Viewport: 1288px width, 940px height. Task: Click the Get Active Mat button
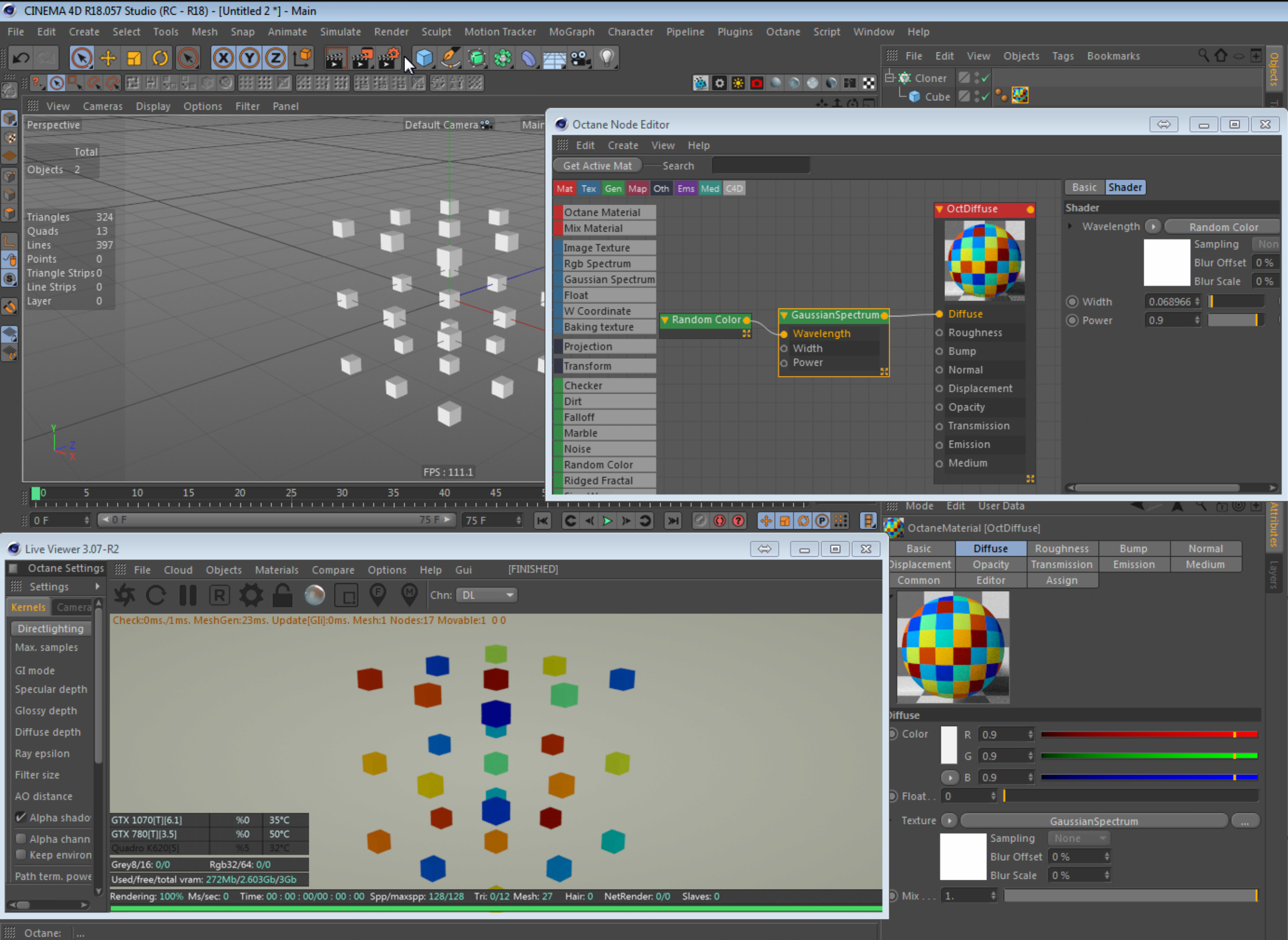tap(597, 165)
